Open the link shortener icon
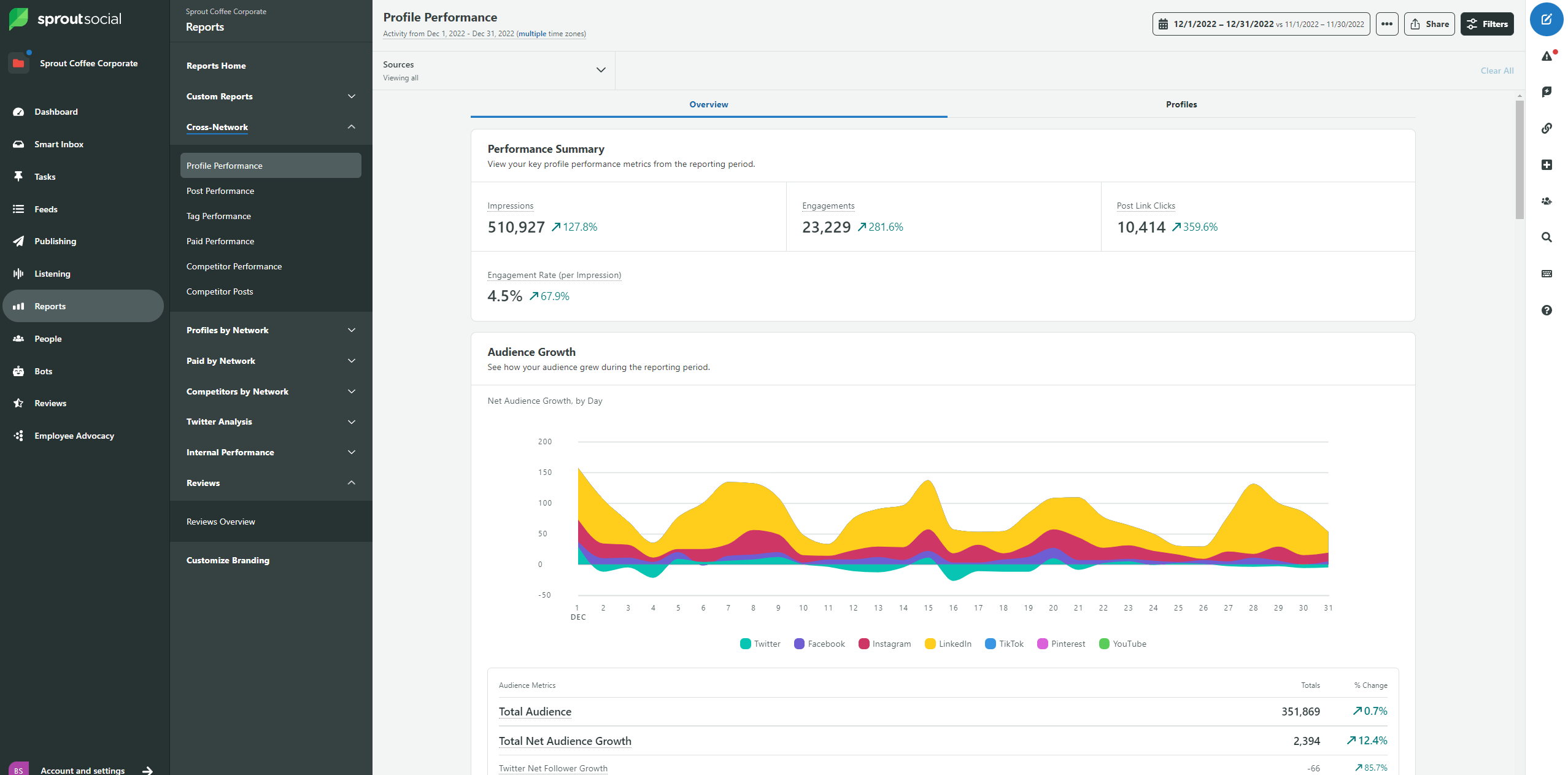This screenshot has height=775, width=1568. tap(1547, 128)
